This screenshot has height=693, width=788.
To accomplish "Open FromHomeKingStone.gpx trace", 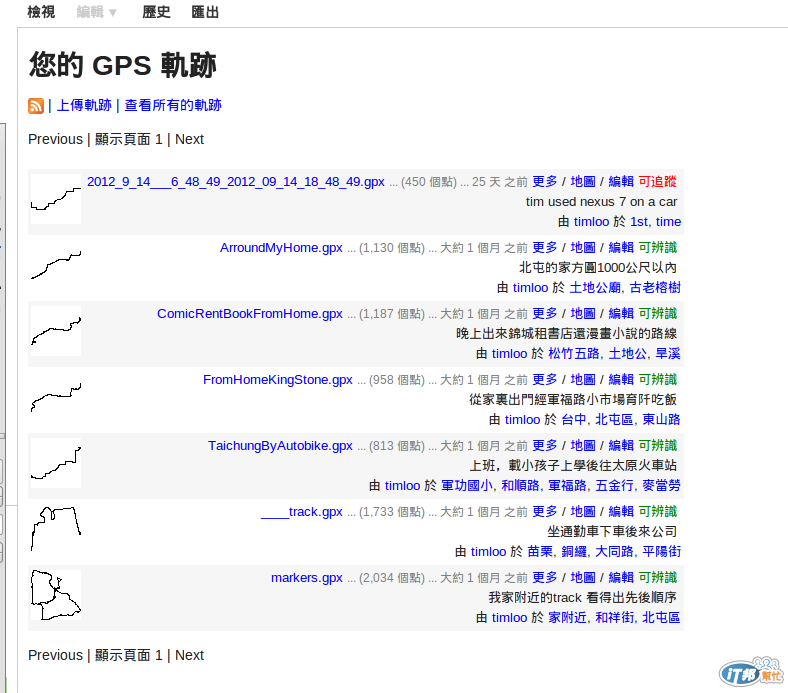I will pos(278,380).
